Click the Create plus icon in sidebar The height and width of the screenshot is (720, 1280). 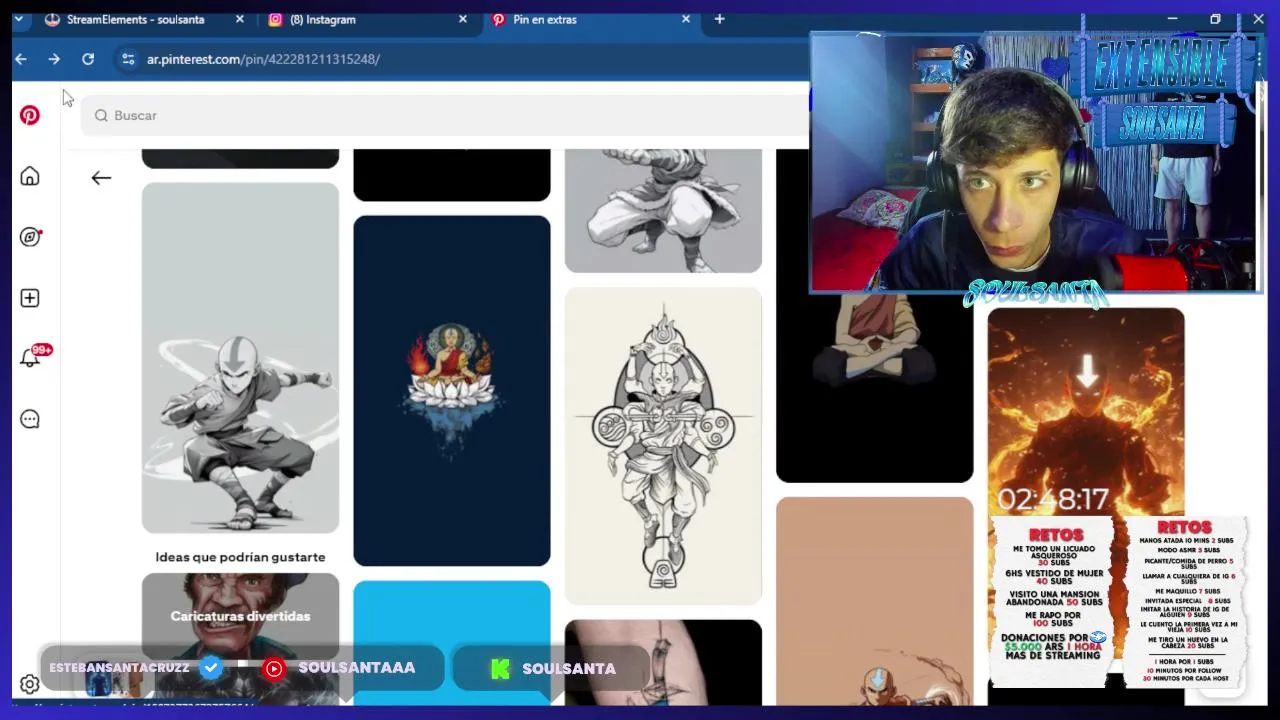[x=30, y=298]
